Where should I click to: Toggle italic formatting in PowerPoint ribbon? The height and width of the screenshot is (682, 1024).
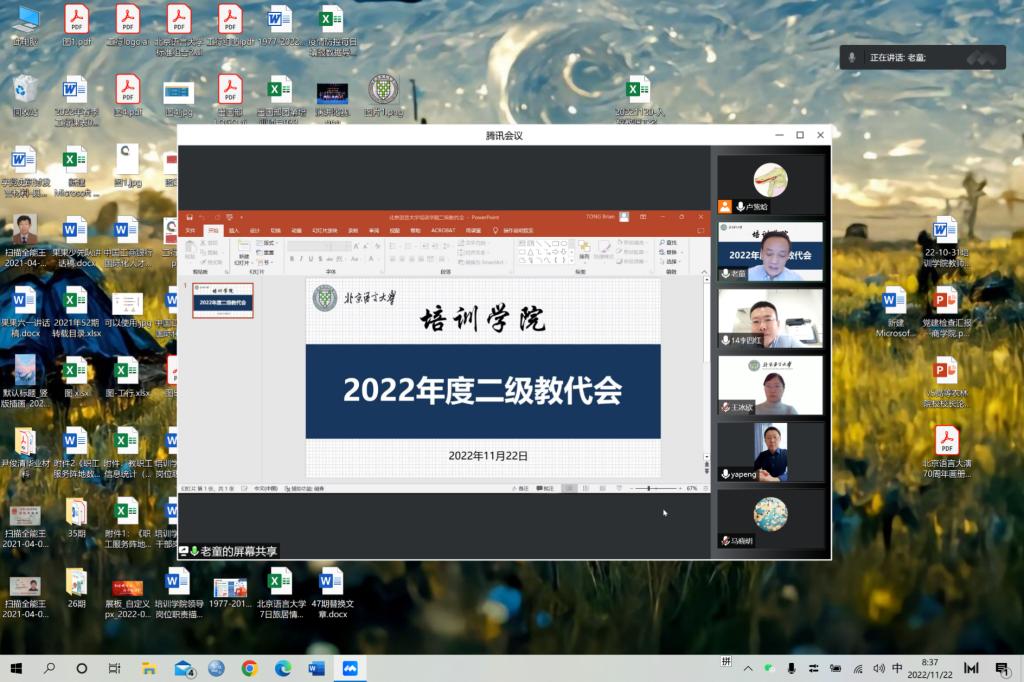302,259
